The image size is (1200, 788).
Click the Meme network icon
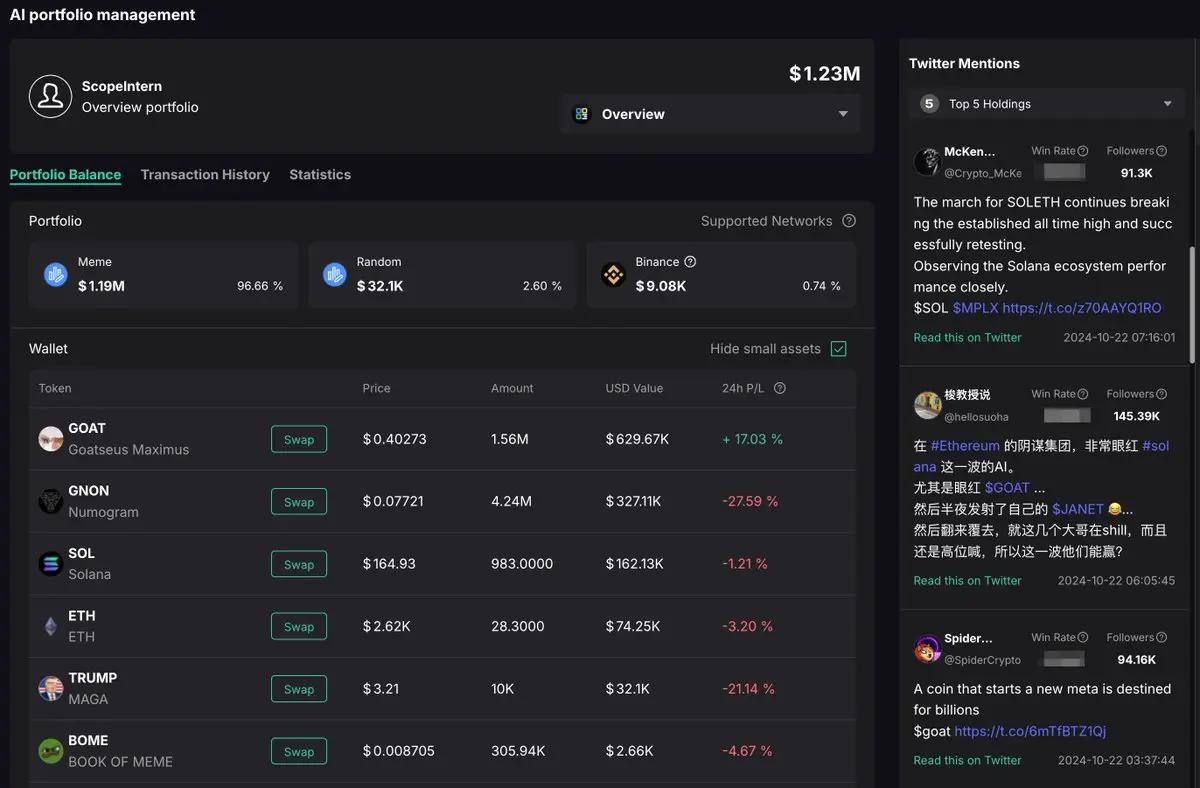[x=56, y=274]
